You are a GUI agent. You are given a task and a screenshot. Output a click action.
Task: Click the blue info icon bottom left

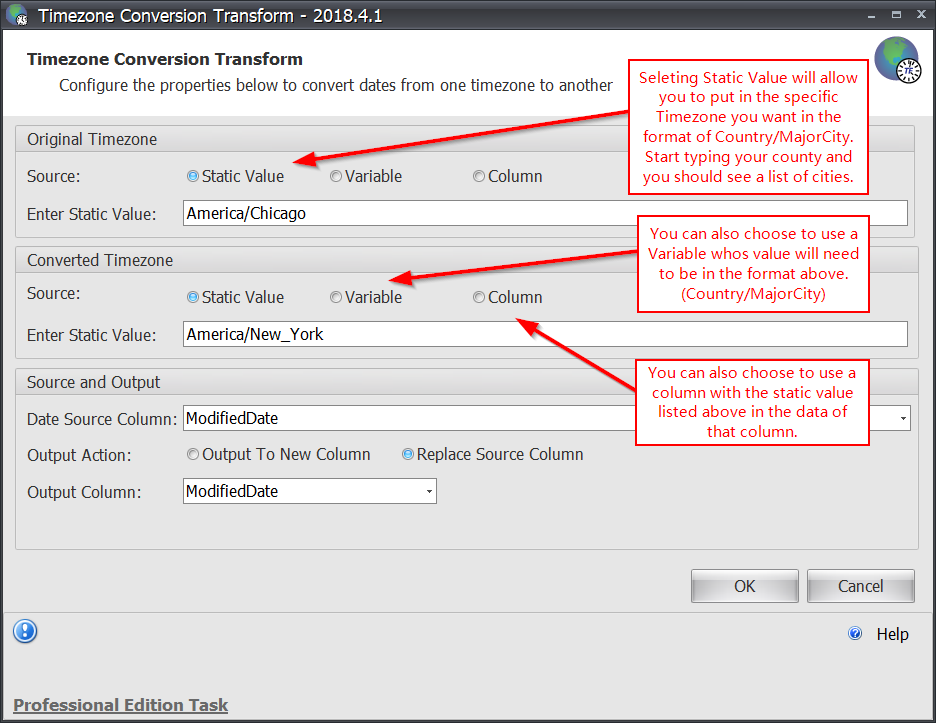coord(24,631)
